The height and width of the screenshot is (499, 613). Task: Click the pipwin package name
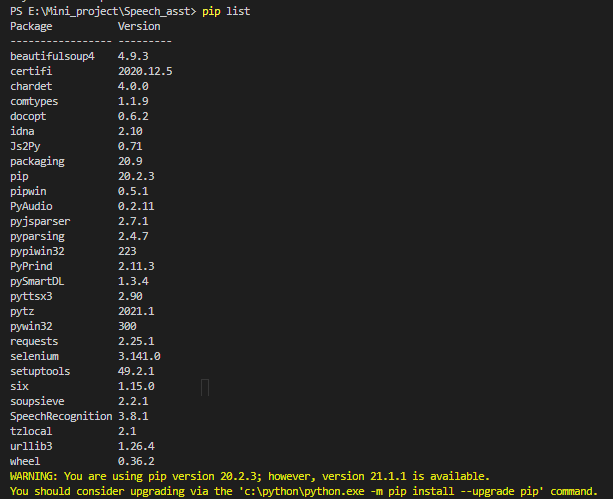(28, 191)
